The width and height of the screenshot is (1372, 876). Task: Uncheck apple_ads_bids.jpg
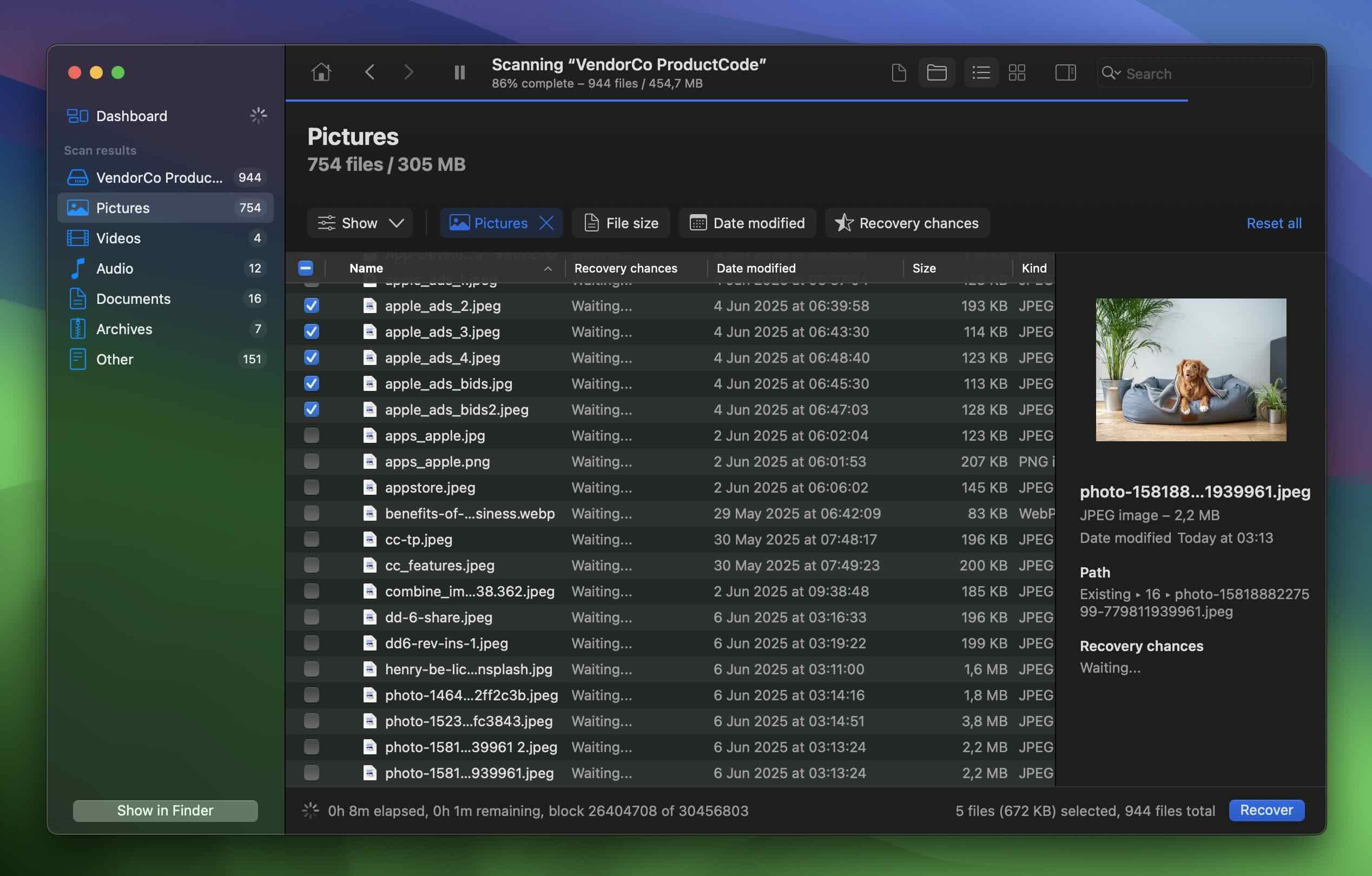[312, 383]
